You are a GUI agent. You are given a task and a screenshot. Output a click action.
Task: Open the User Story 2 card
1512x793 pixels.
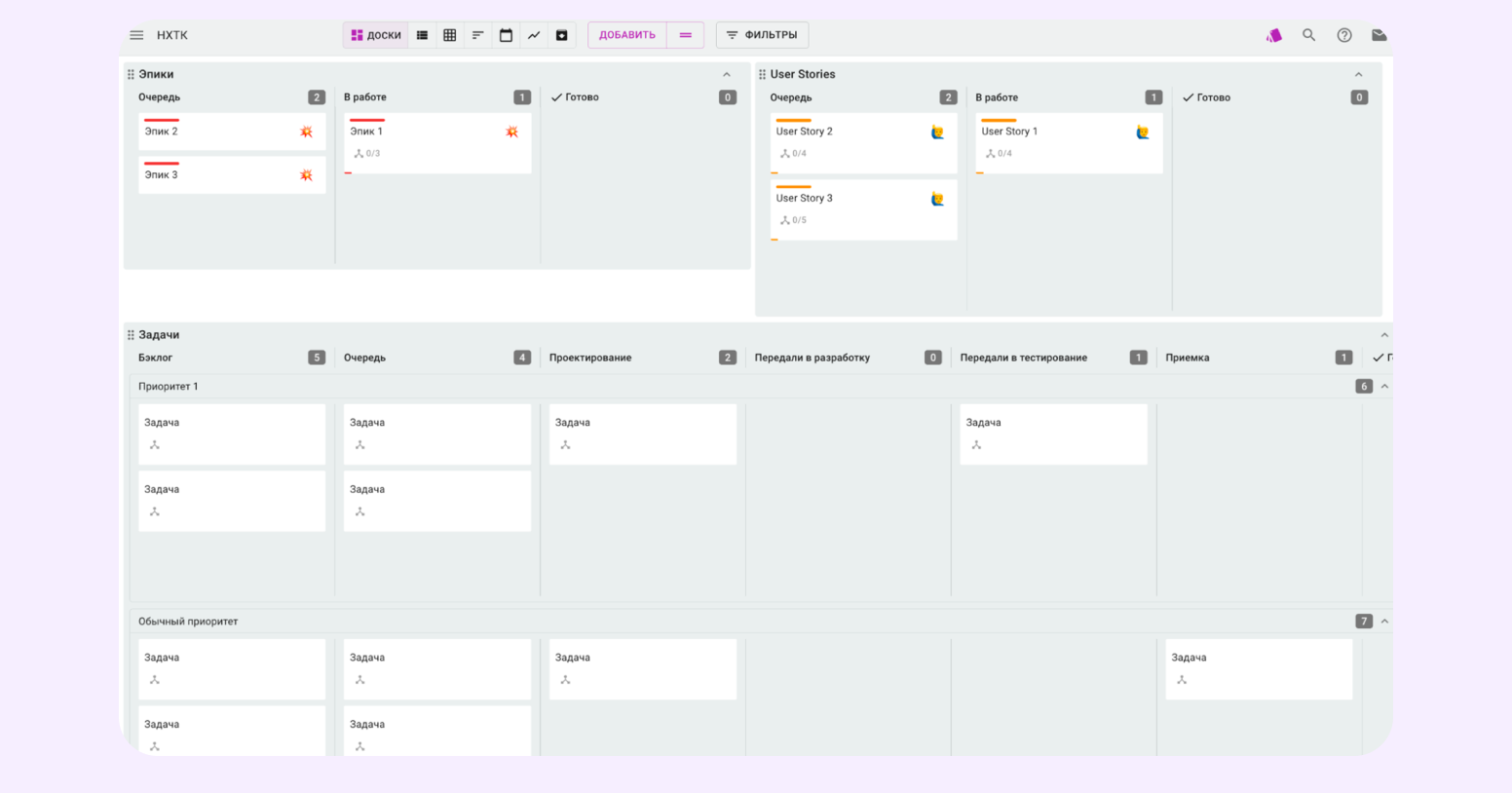[x=863, y=143]
